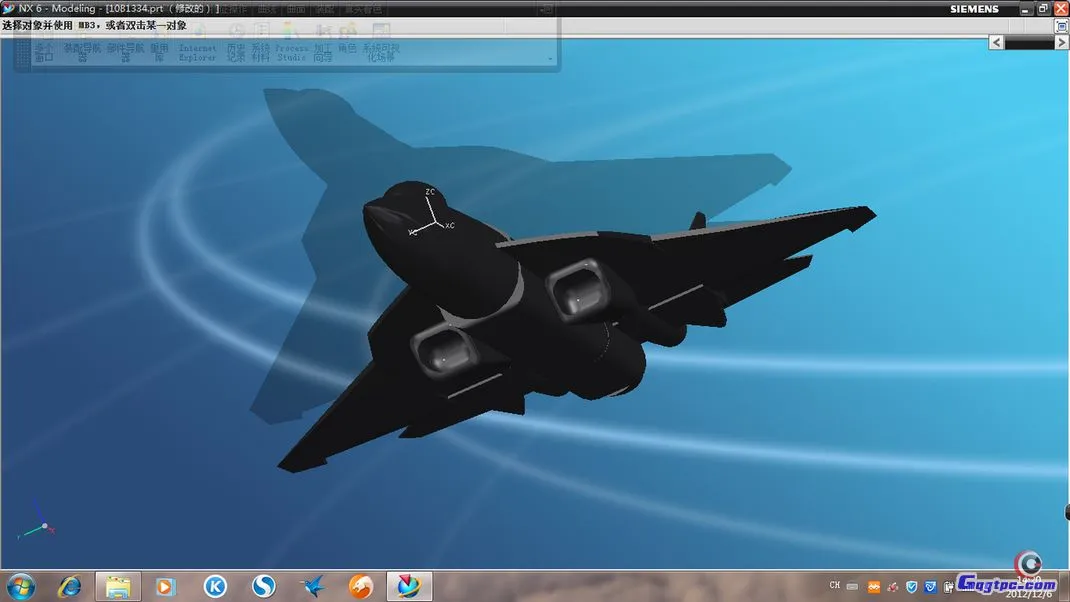Open the Windows Start menu
The image size is (1070, 602).
[x=20, y=585]
